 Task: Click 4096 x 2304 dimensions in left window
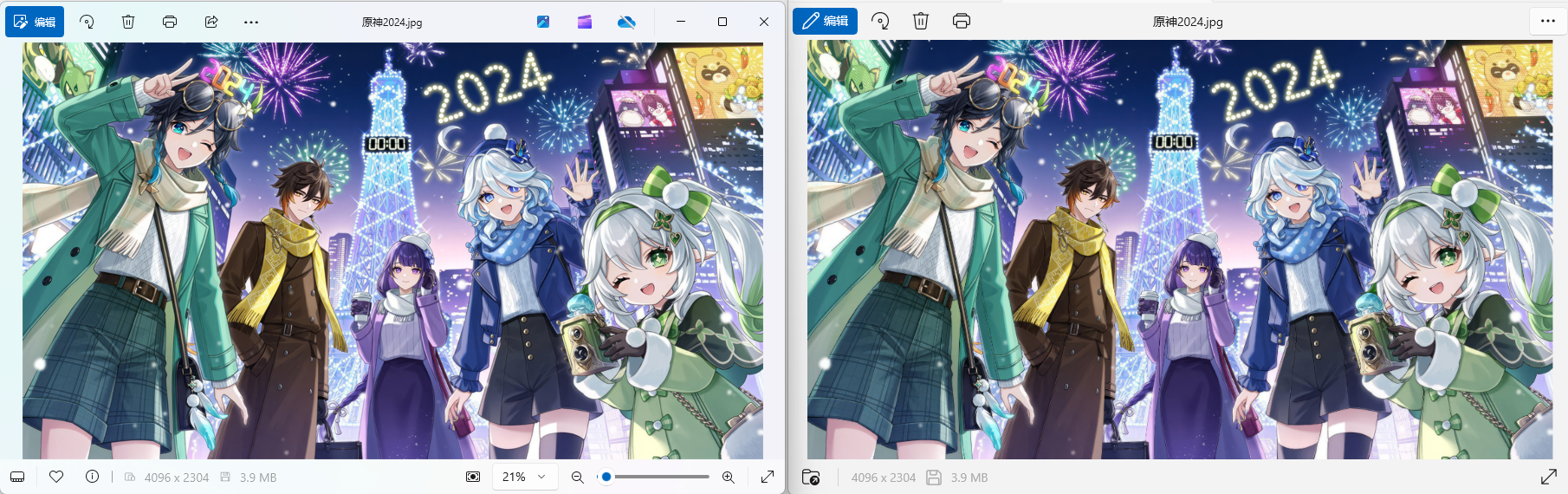[177, 478]
